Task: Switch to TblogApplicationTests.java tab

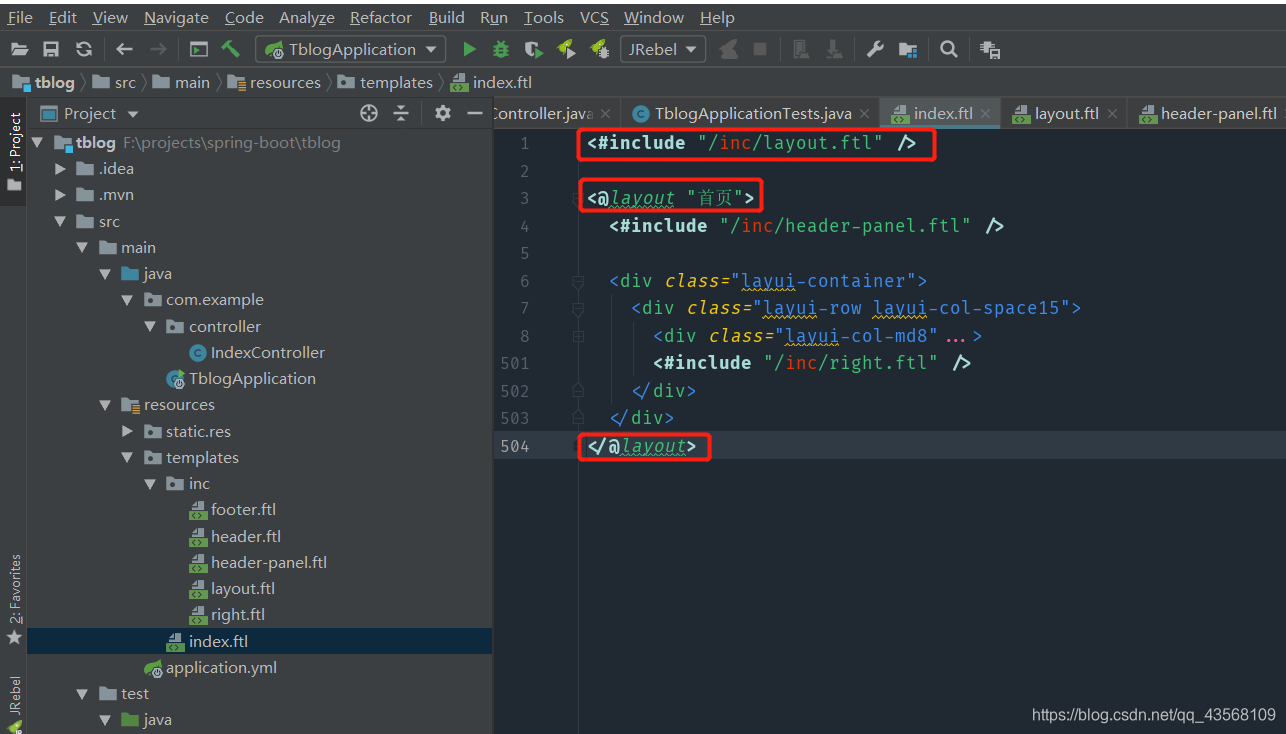Action: pyautogui.click(x=753, y=113)
